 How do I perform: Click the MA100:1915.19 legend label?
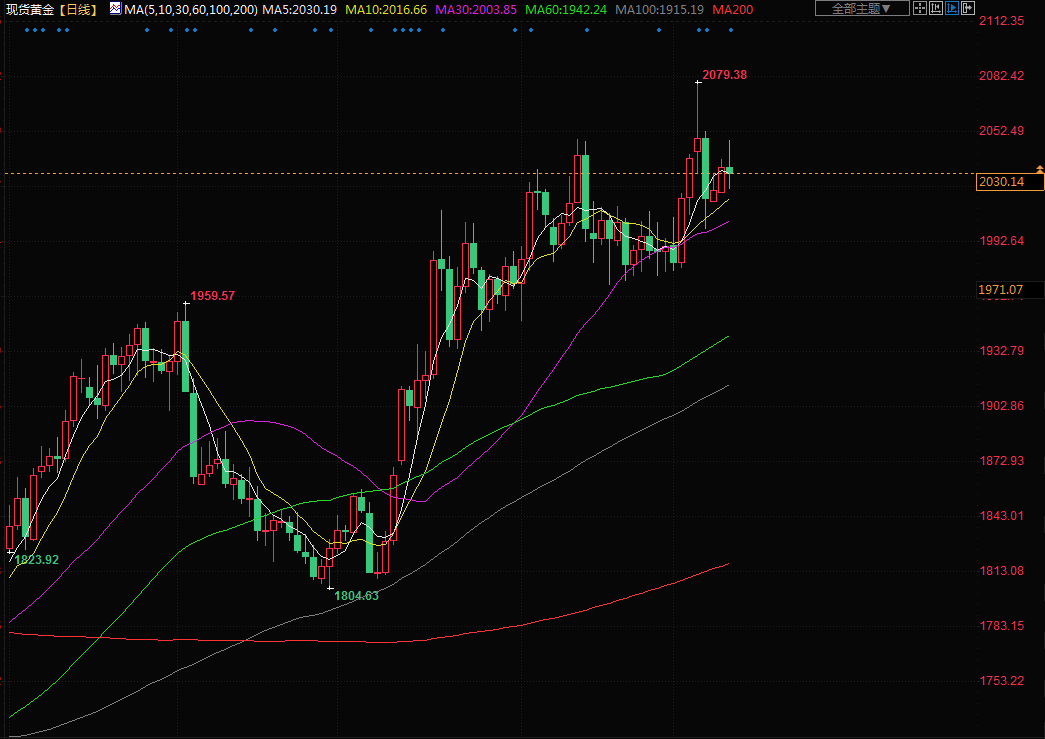point(660,9)
